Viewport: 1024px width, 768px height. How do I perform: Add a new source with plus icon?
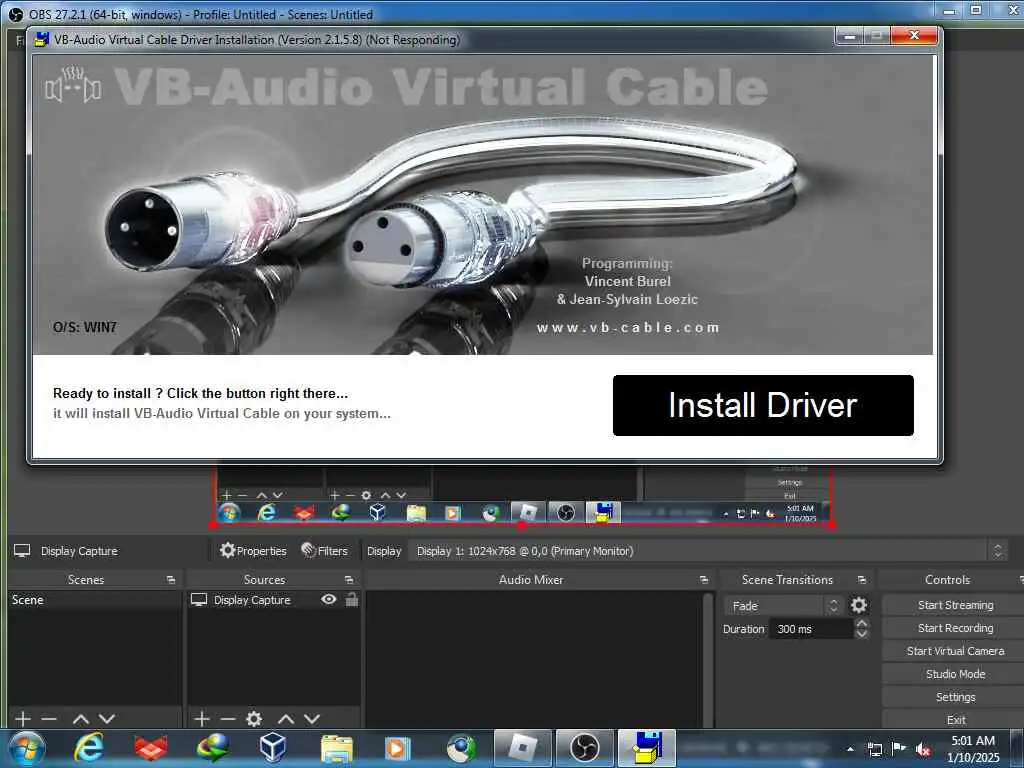(202, 719)
